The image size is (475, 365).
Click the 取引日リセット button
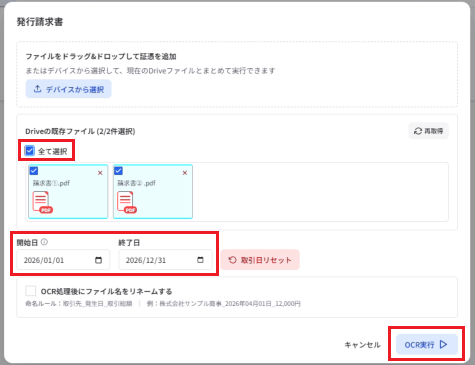coord(260,260)
